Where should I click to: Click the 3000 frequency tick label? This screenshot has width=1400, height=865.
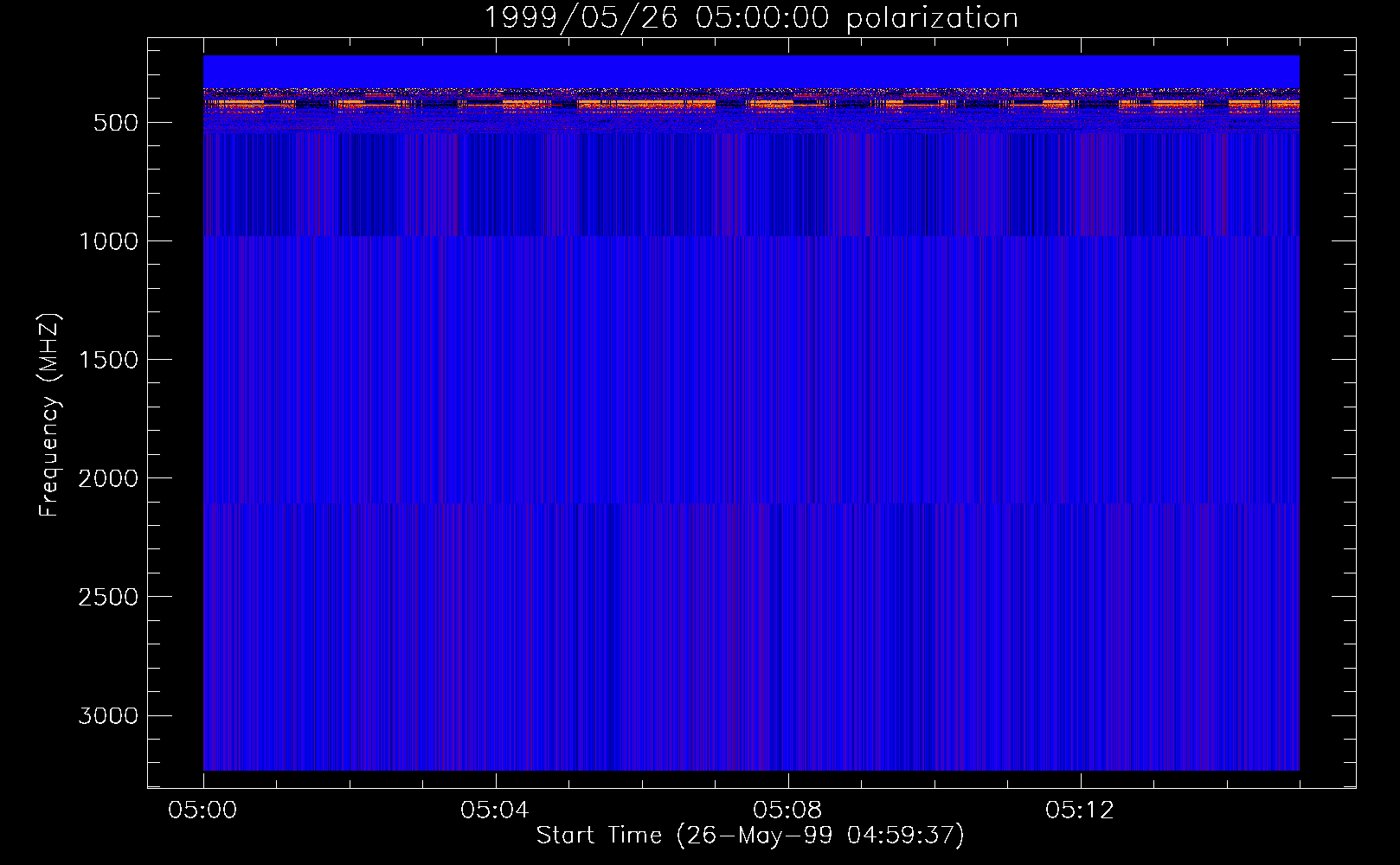(108, 715)
